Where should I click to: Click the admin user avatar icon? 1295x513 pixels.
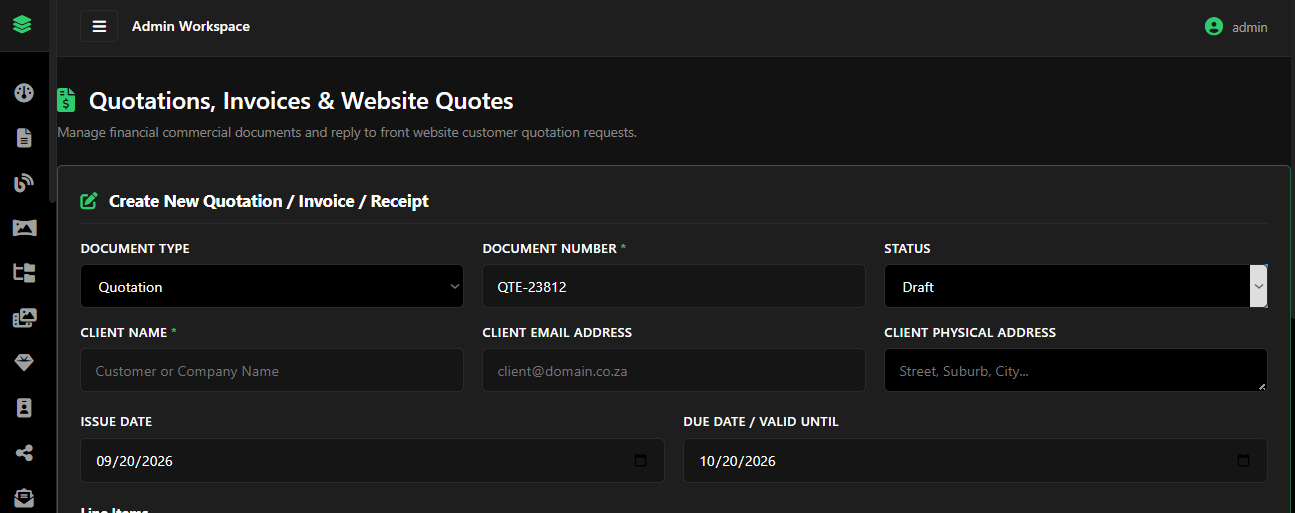(x=1214, y=27)
